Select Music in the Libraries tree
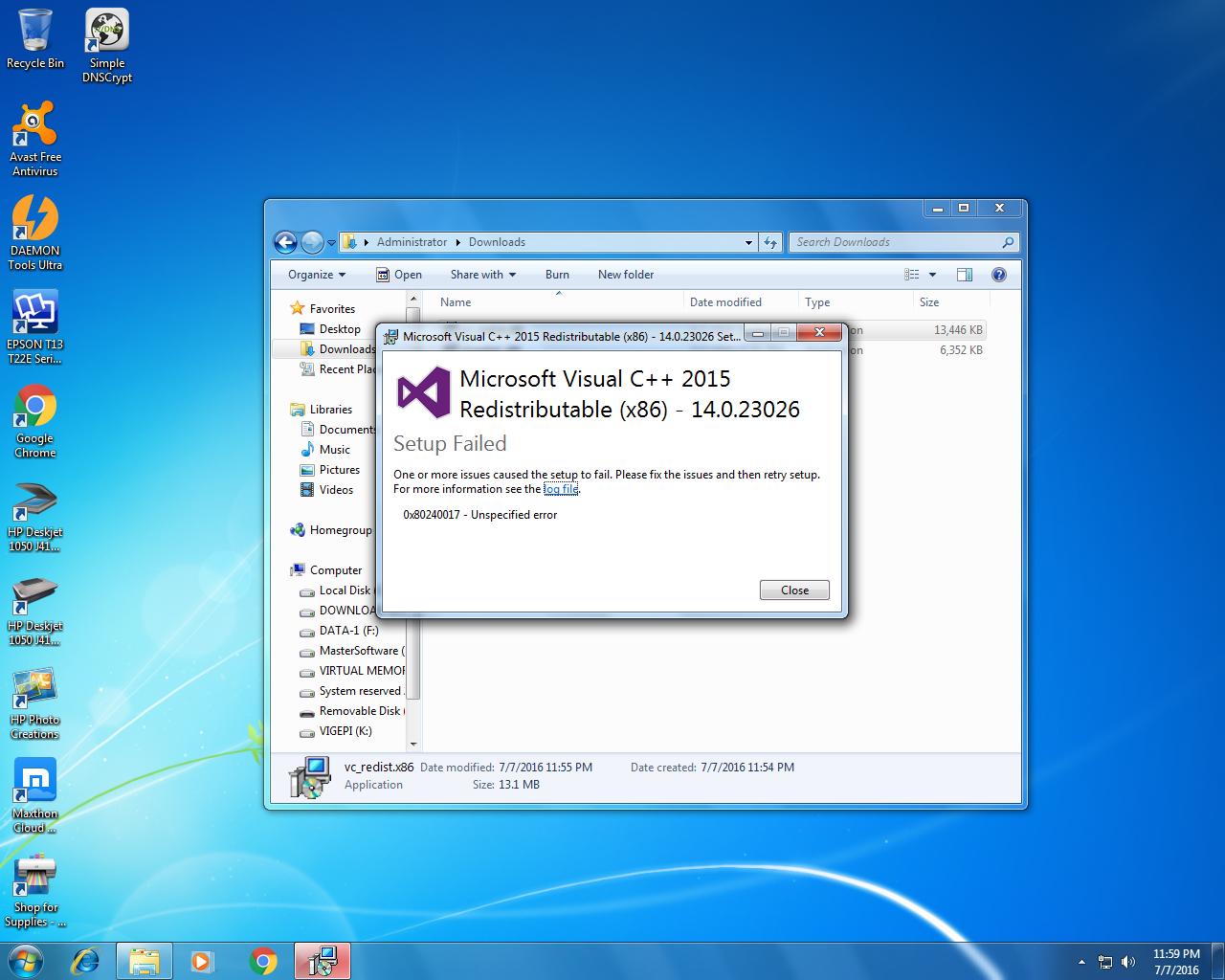Viewport: 1225px width, 980px height. [334, 450]
